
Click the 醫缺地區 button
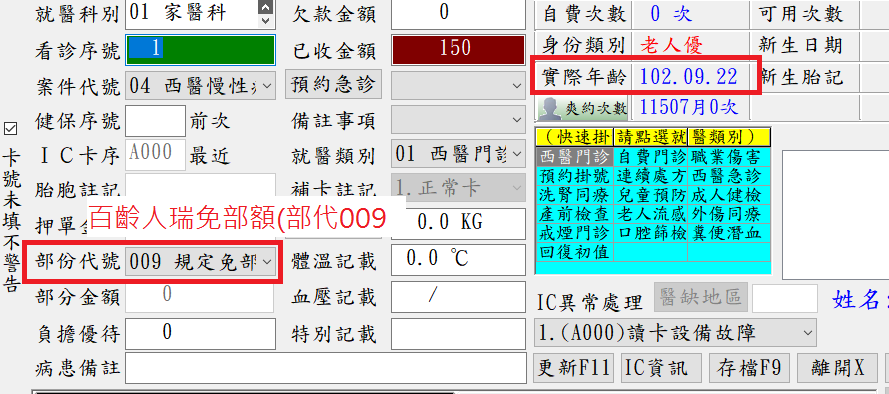tap(701, 297)
